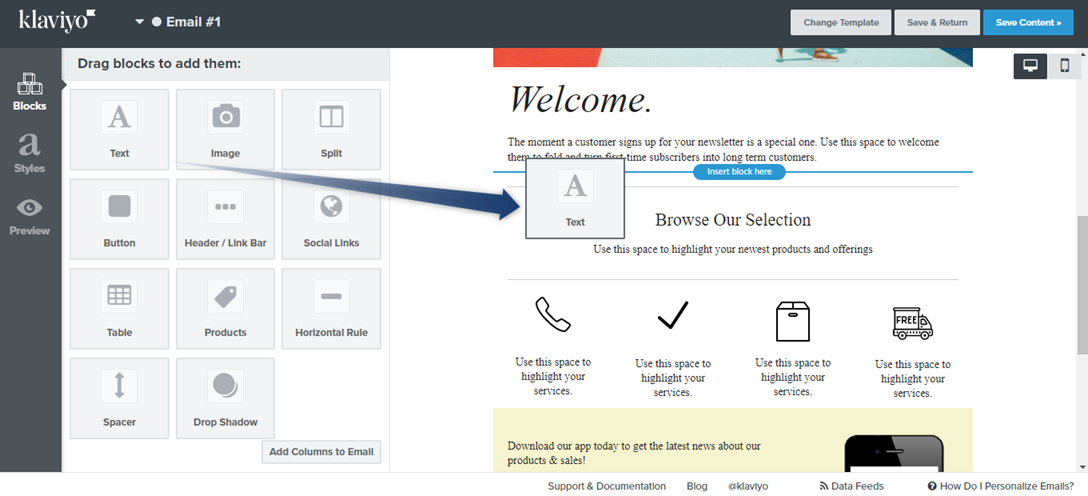
Task: Click the email header banner image
Action: pyautogui.click(x=733, y=58)
